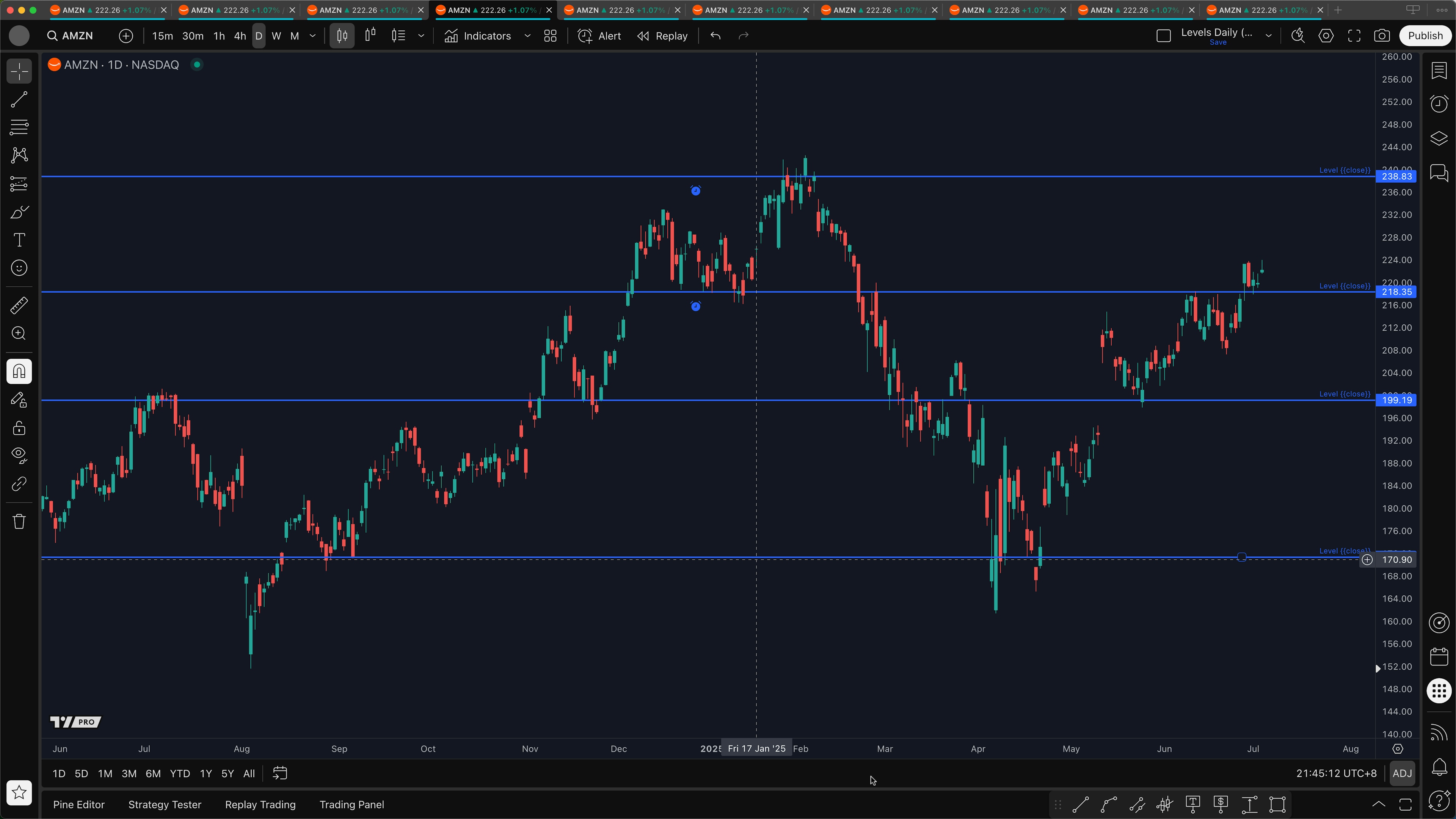1456x819 pixels.
Task: Open forecasting and measurement tools
Action: pyautogui.click(x=19, y=184)
